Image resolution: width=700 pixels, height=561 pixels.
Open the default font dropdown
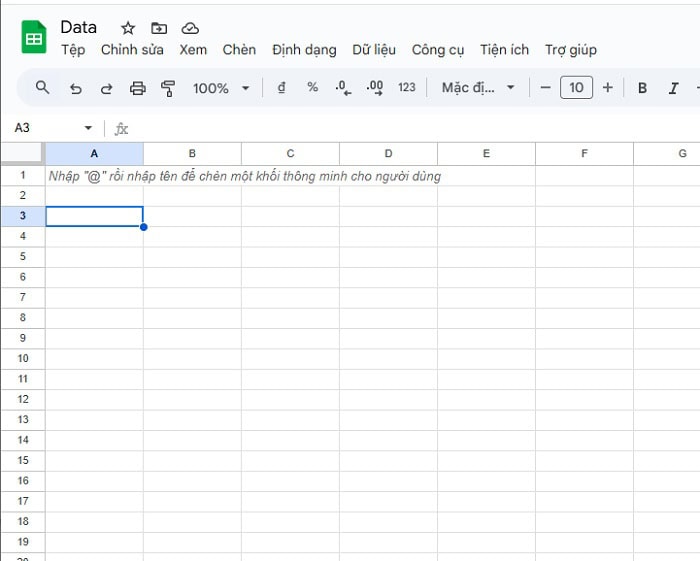[478, 88]
